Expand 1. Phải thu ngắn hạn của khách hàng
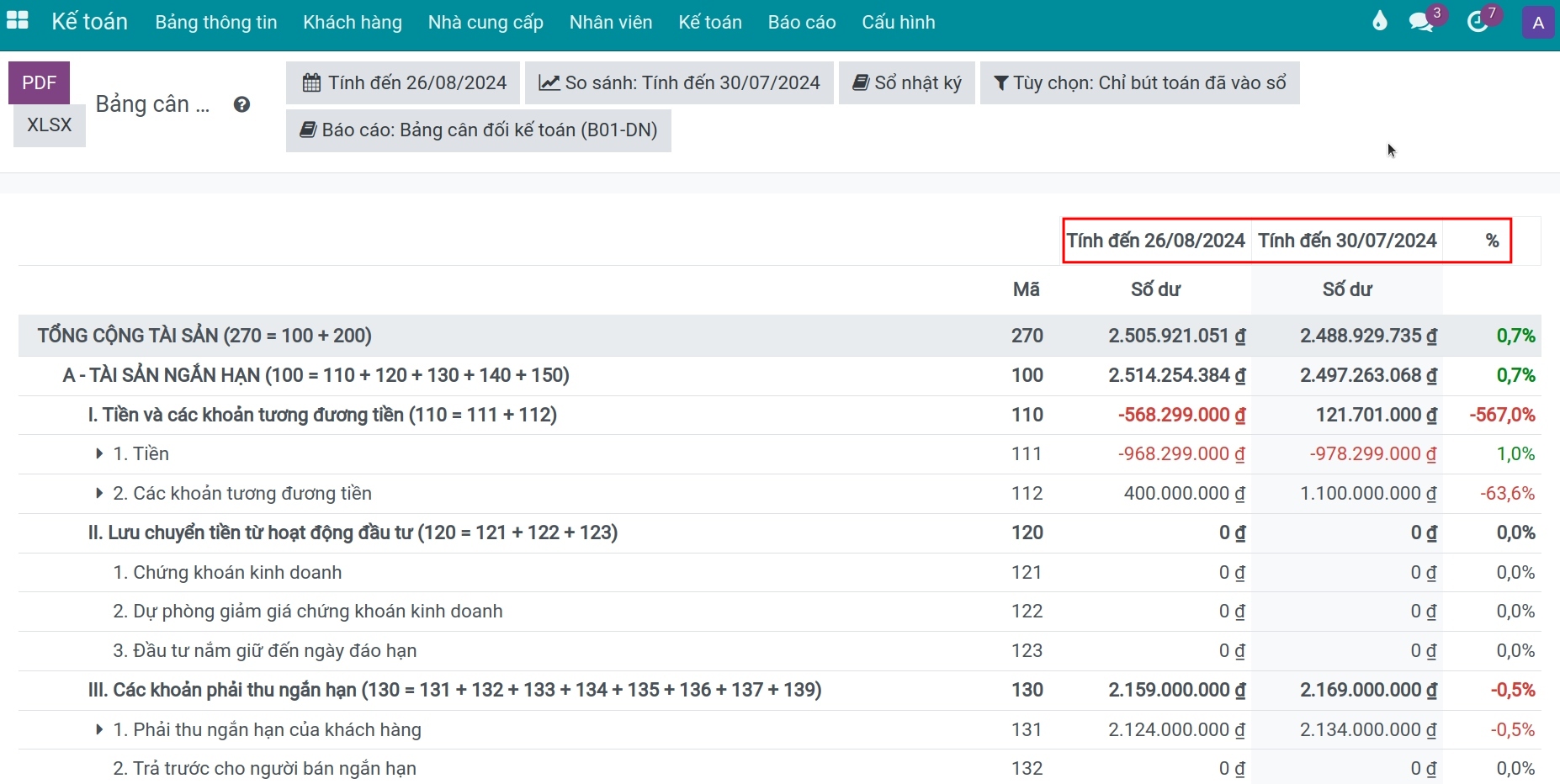This screenshot has height=784, width=1560. [x=99, y=730]
